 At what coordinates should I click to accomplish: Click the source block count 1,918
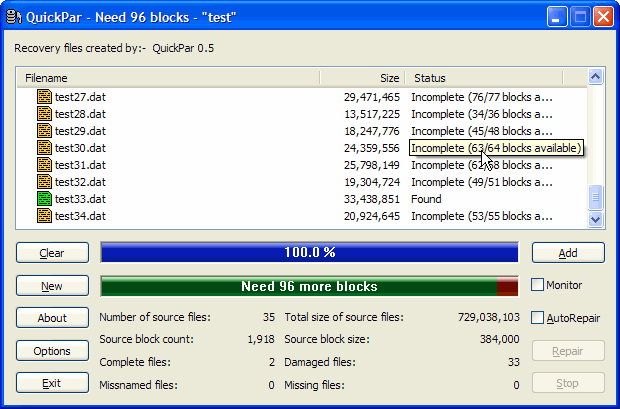pyautogui.click(x=261, y=339)
